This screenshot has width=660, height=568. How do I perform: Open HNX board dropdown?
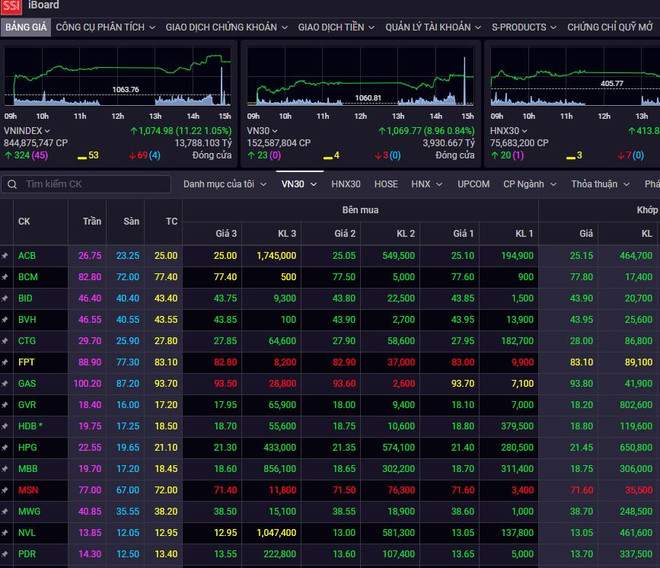point(426,184)
